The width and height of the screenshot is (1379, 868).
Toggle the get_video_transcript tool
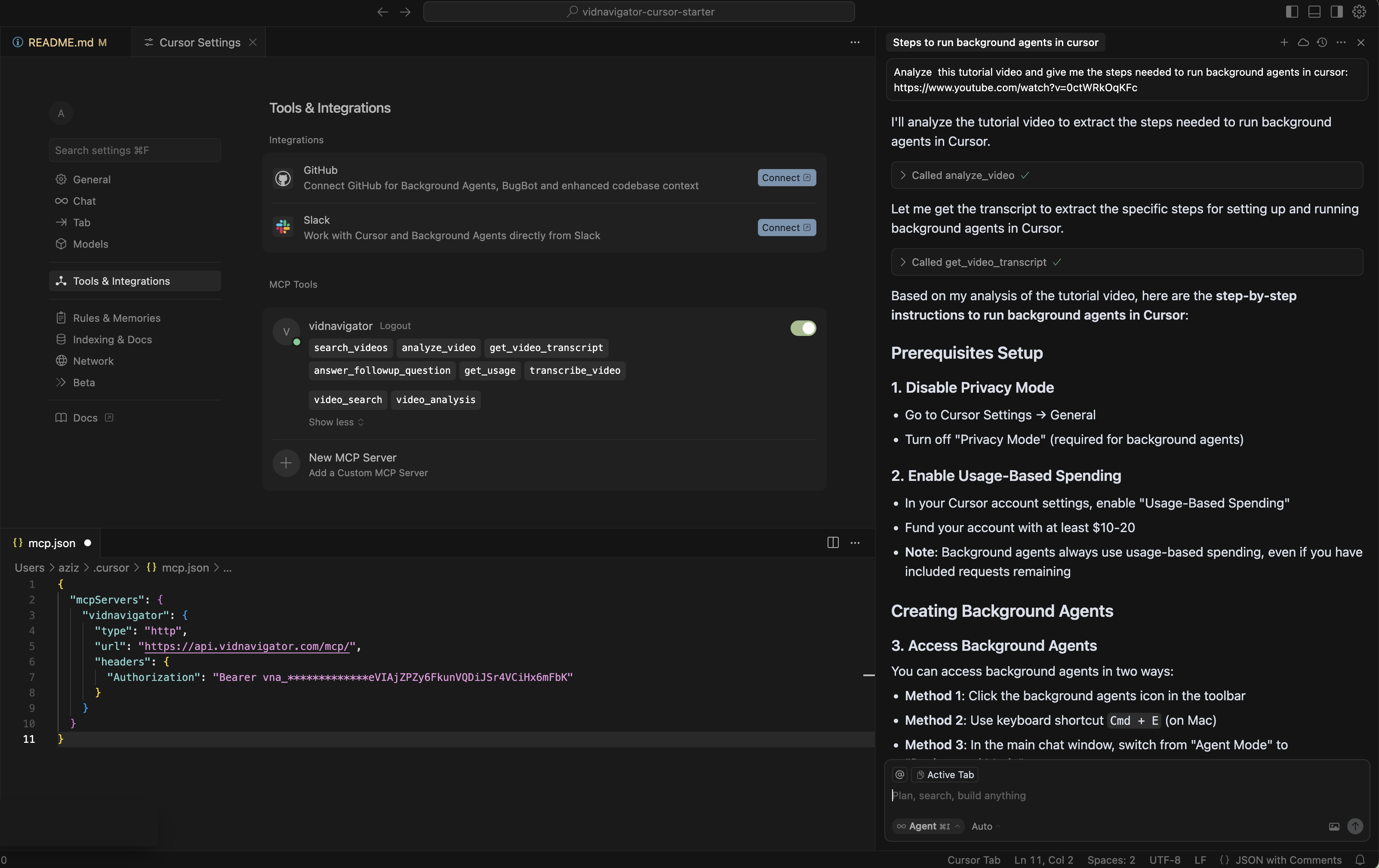coord(546,348)
